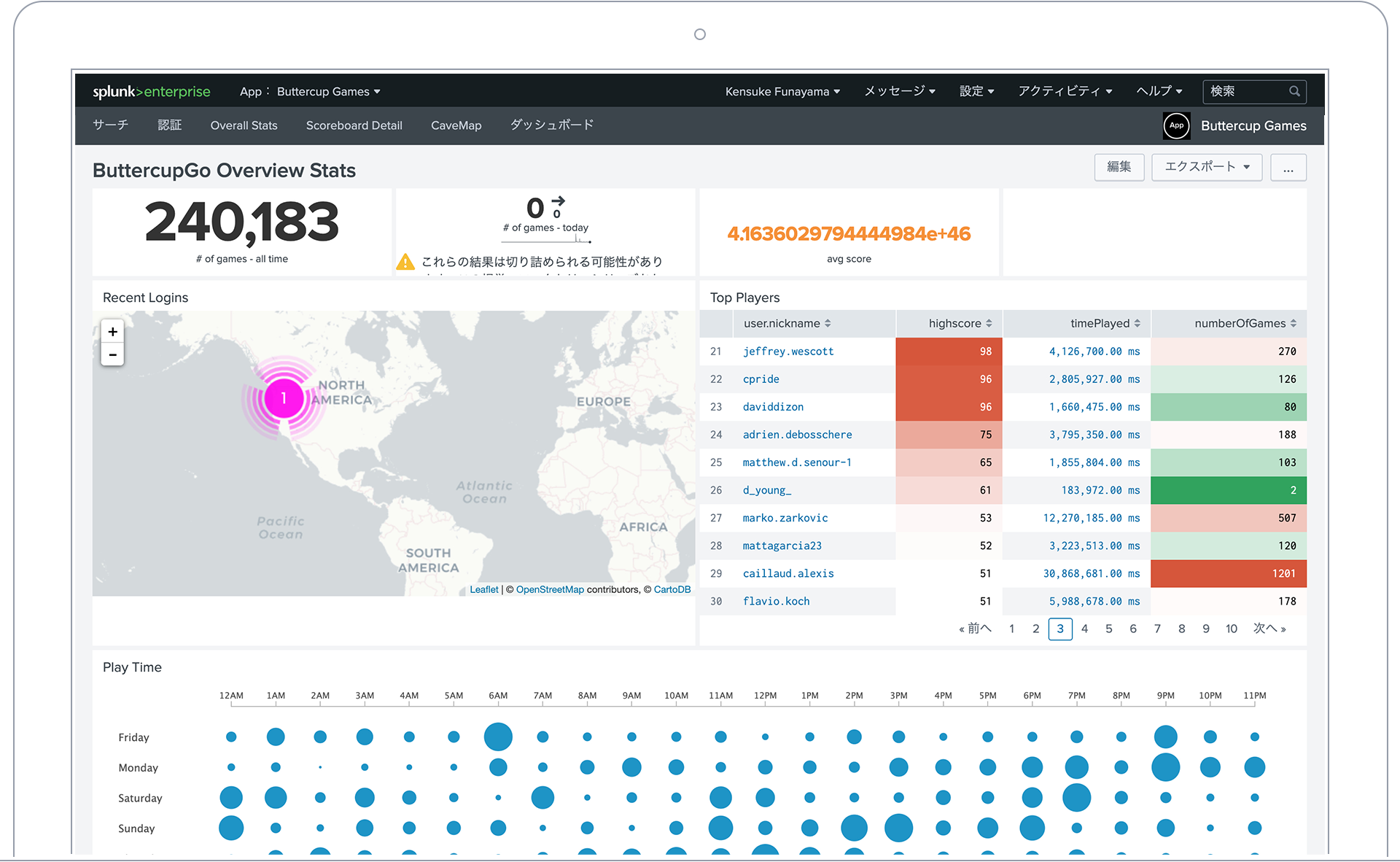The height and width of the screenshot is (862, 1400).
Task: Click the 240,183 games all time value
Action: (242, 222)
